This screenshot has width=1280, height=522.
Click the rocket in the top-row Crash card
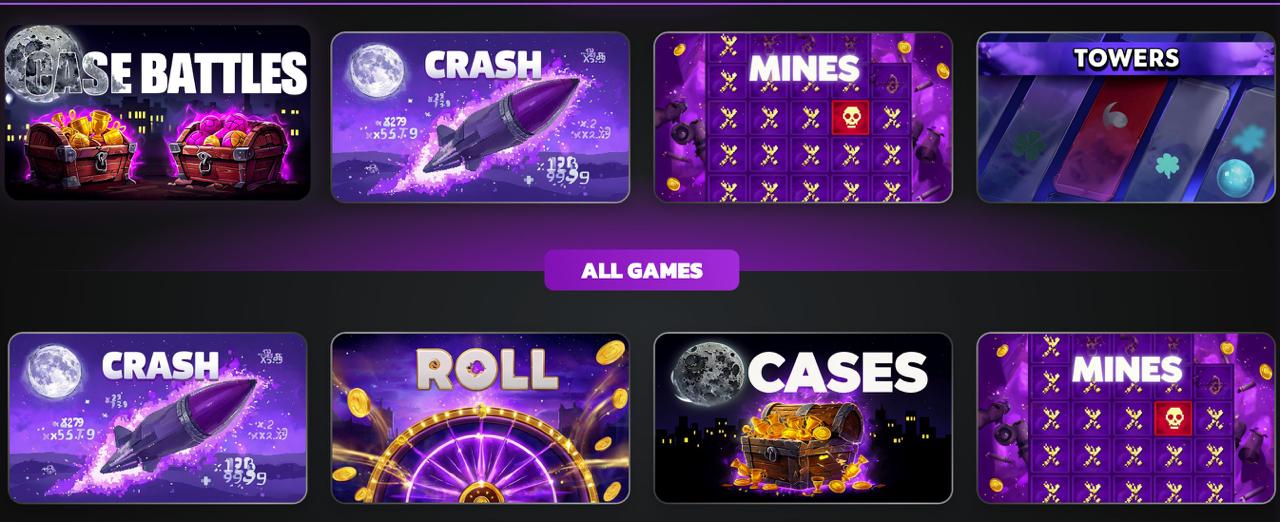click(500, 125)
